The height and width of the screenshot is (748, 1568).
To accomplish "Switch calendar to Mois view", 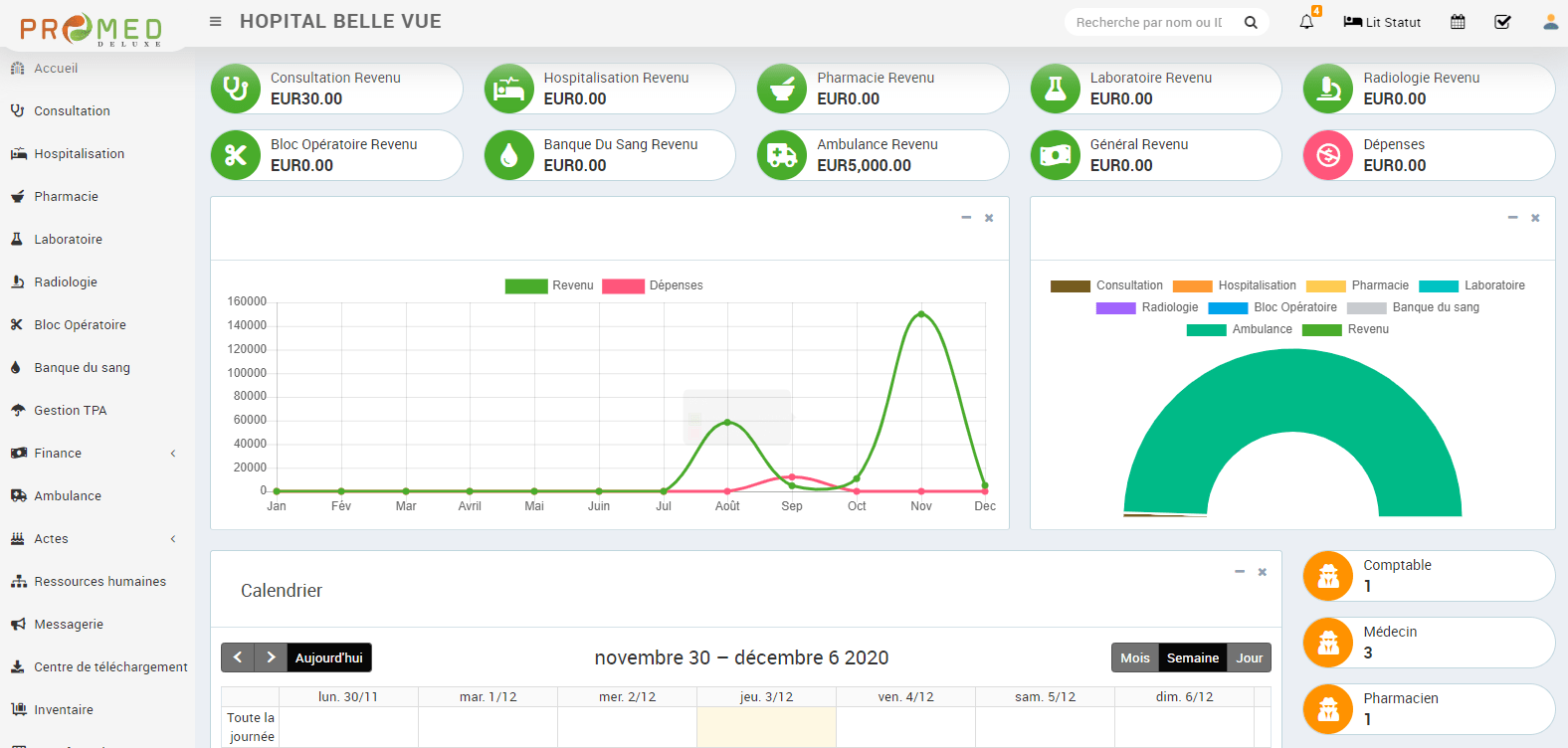I will [1135, 657].
